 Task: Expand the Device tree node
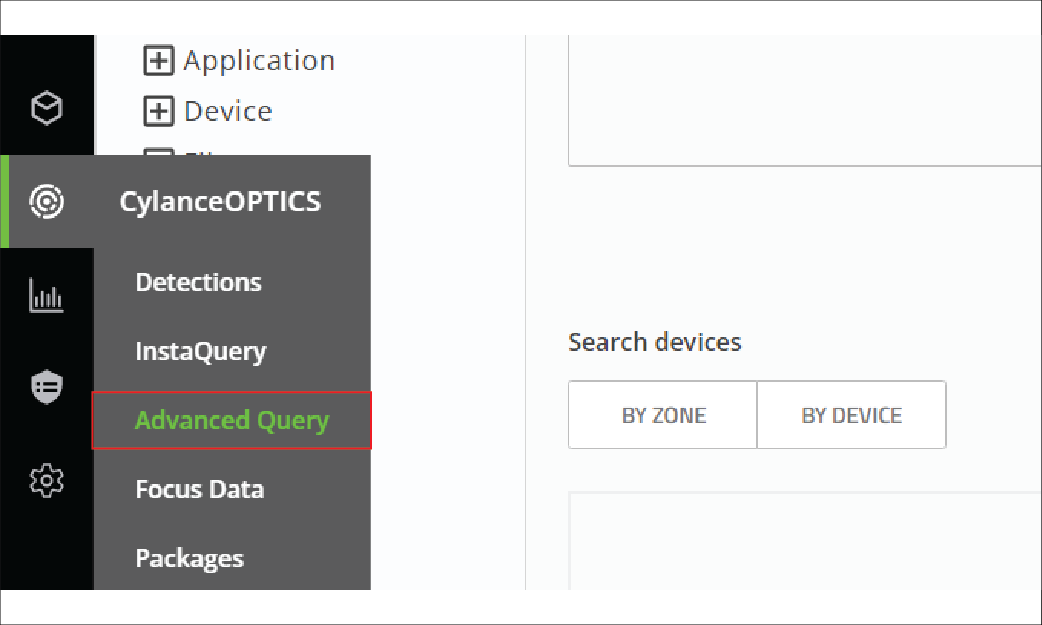click(158, 111)
